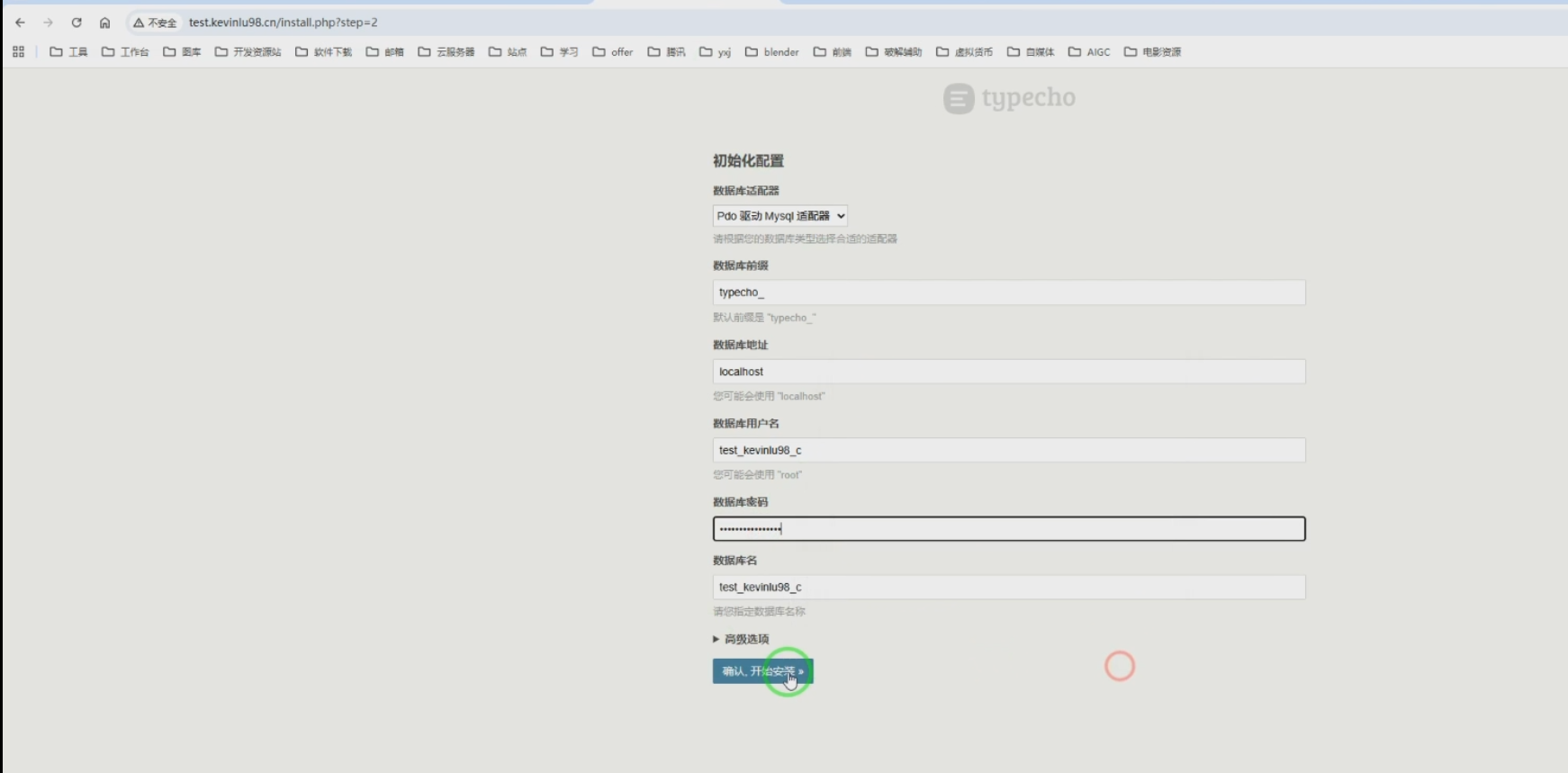Click the browser back arrow
1568x773 pixels.
click(20, 22)
